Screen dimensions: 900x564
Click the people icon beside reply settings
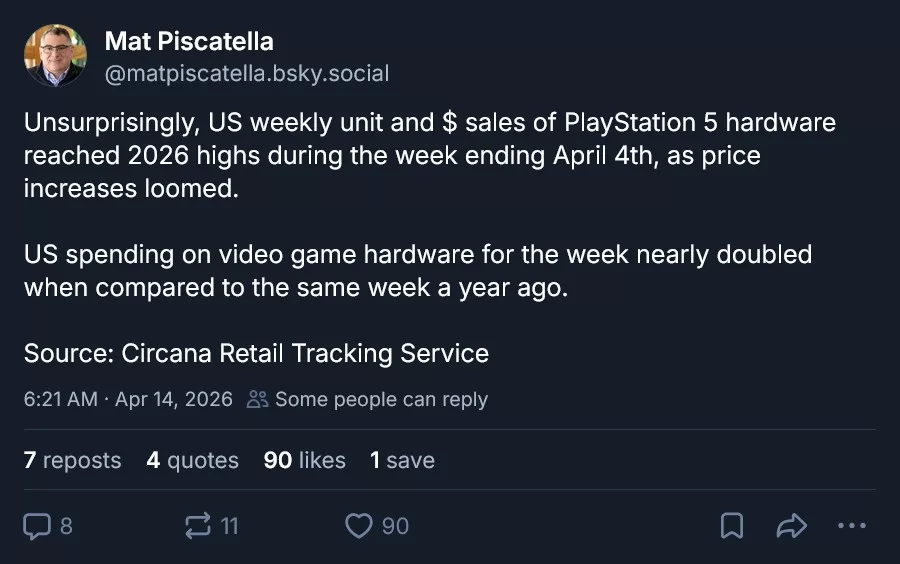pos(257,400)
